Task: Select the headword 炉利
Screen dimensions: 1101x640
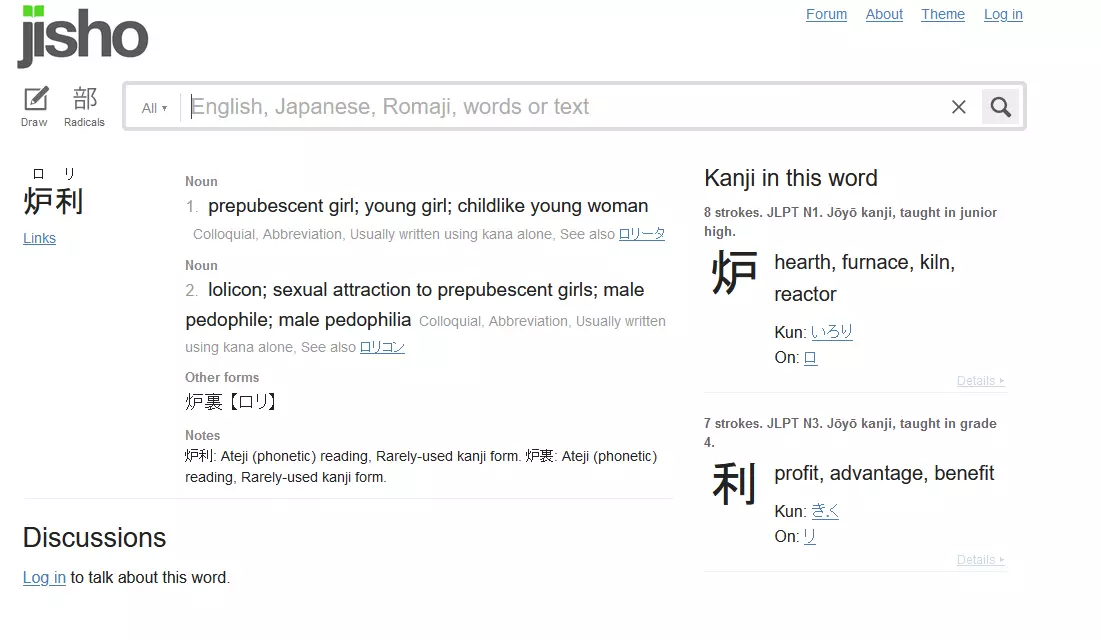Action: (x=53, y=202)
